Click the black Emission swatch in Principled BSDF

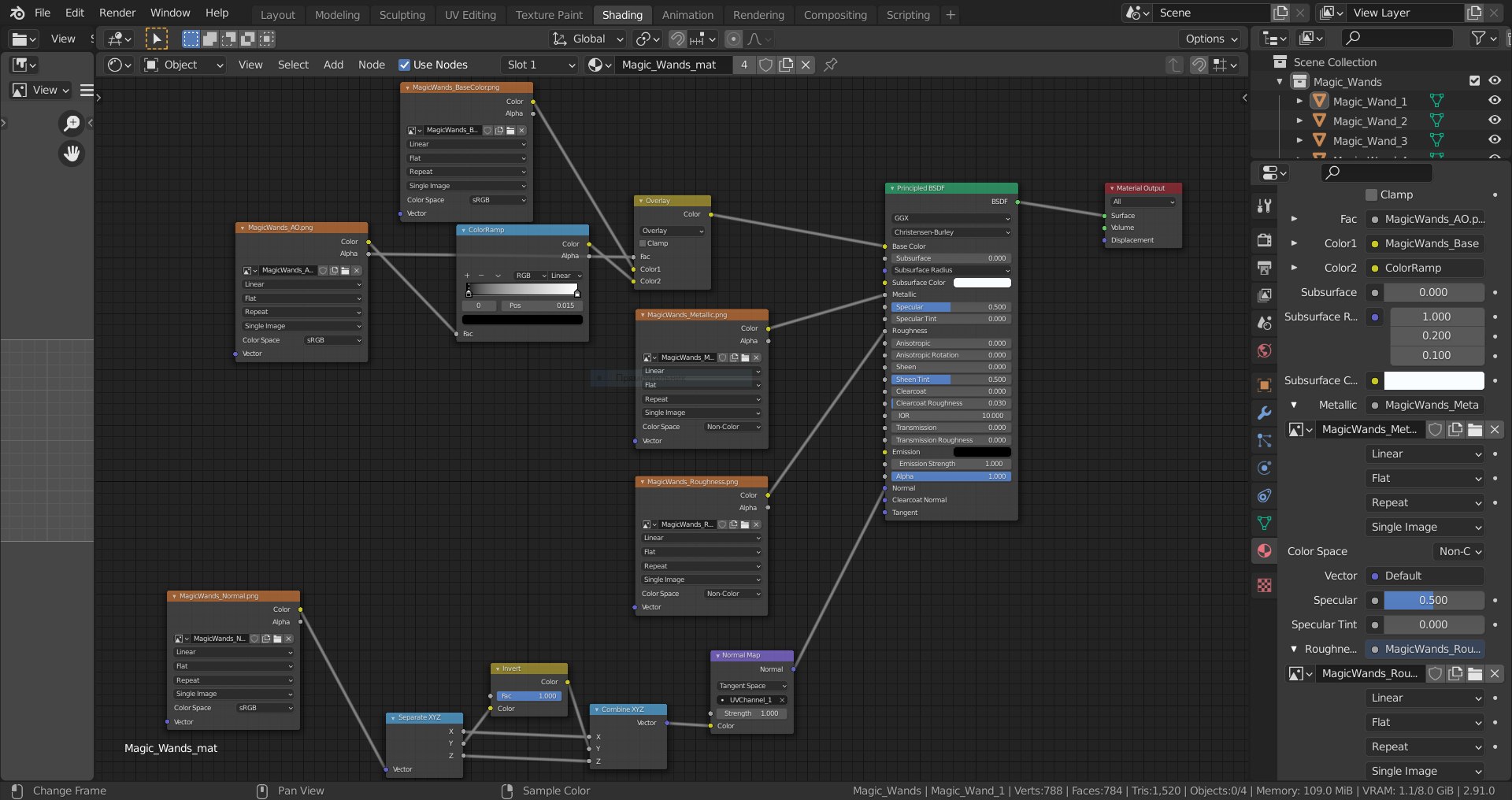[982, 452]
